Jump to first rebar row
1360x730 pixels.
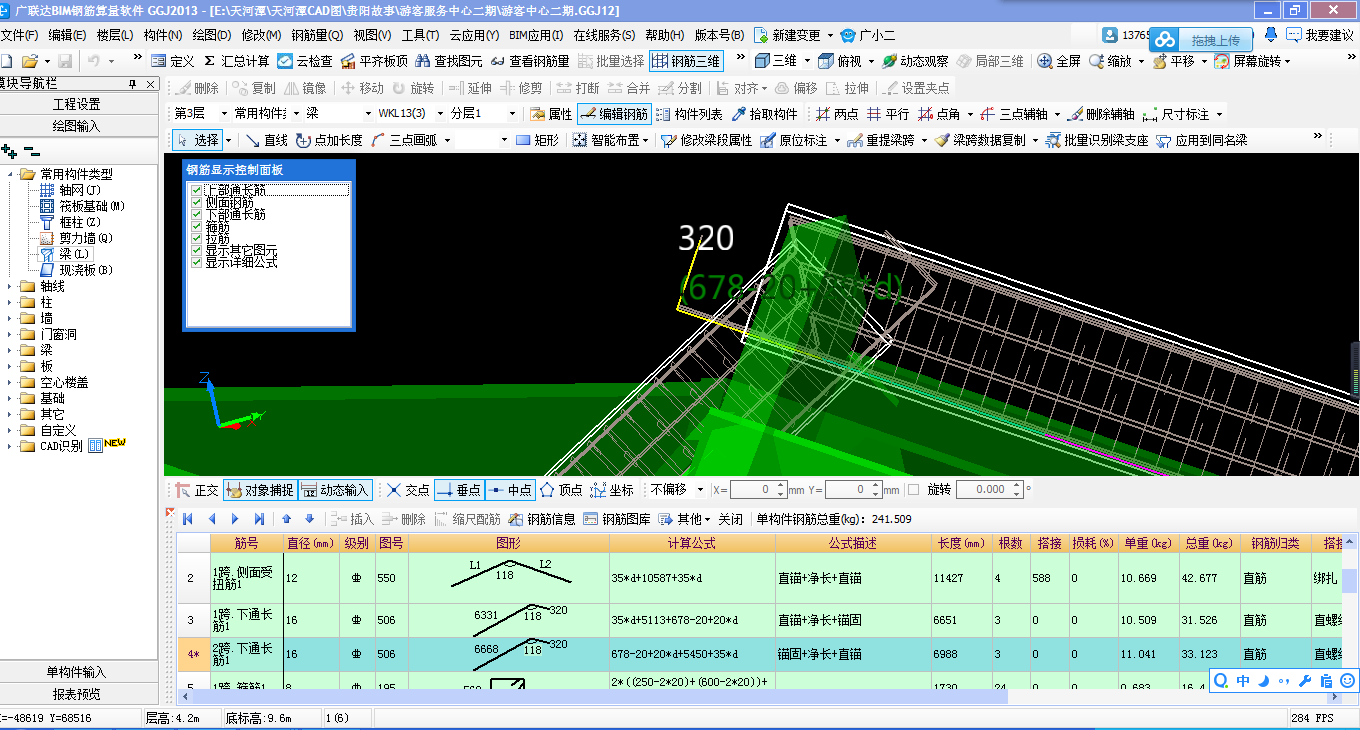tap(187, 519)
